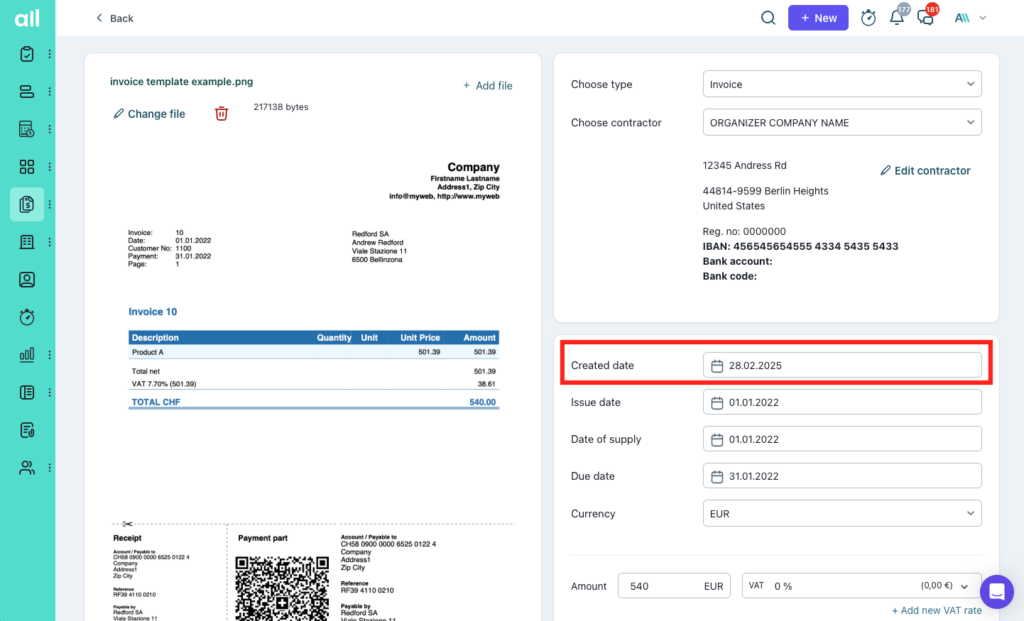Click Add new VAT rate link
Screen dimensions: 1024x621
tap(936, 611)
